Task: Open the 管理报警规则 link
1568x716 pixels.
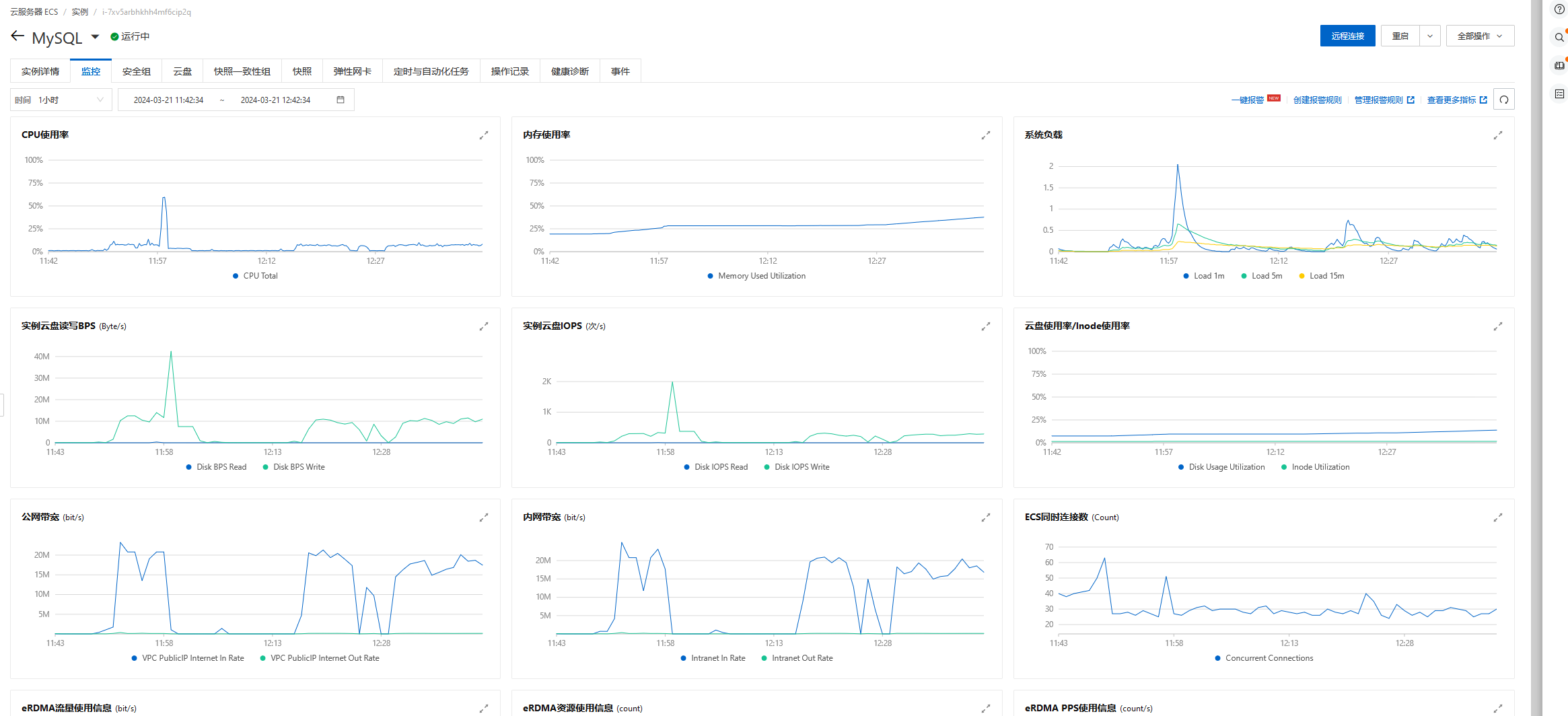Action: [x=1384, y=100]
